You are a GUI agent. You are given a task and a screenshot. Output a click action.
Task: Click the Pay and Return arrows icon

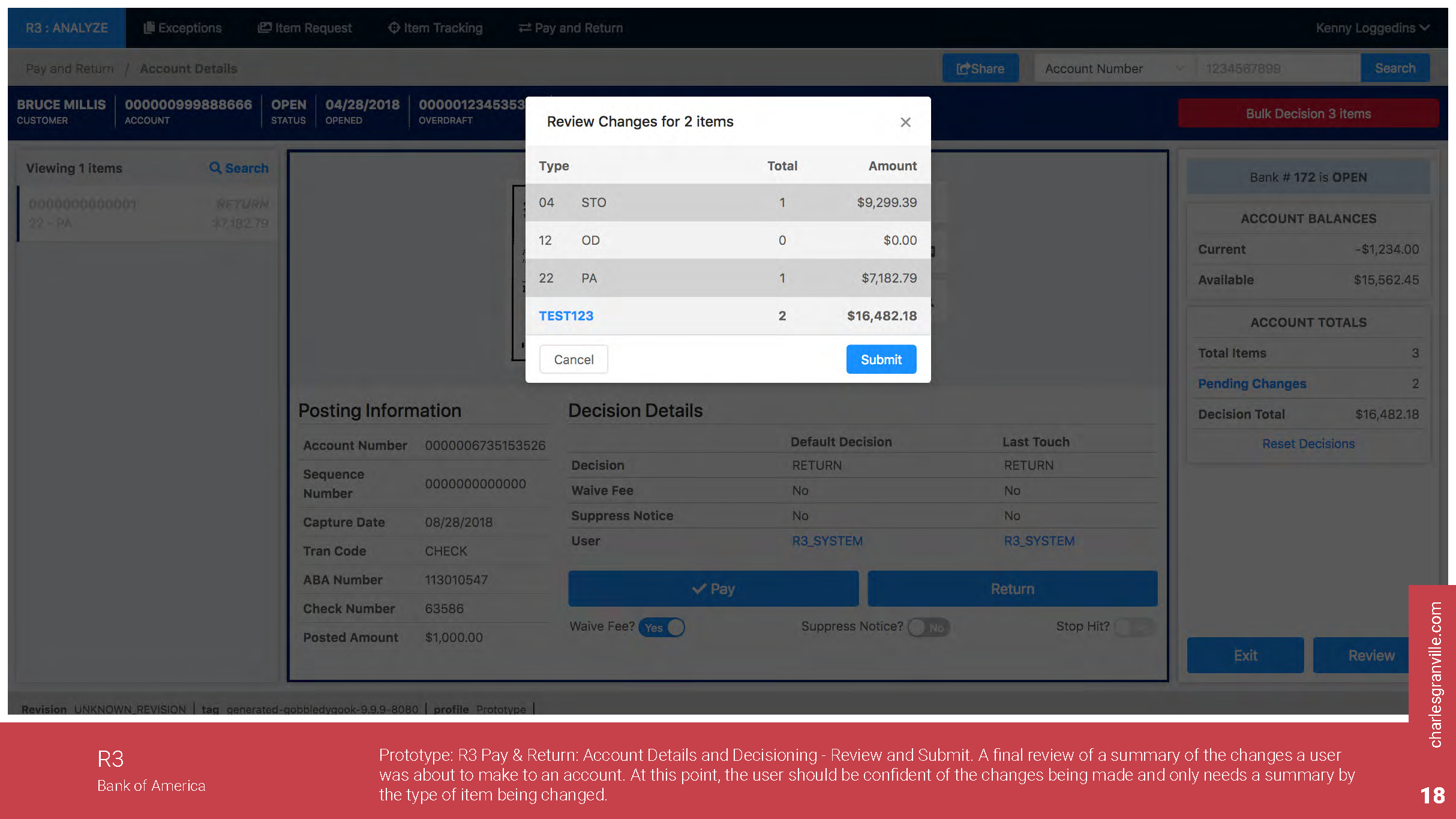[524, 28]
